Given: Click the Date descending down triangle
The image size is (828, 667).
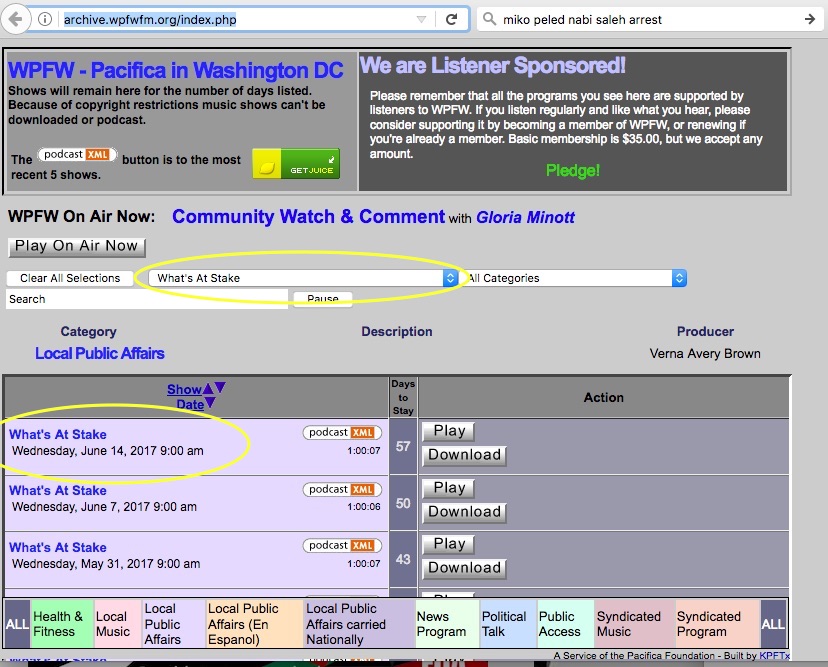Looking at the screenshot, I should [x=210, y=403].
